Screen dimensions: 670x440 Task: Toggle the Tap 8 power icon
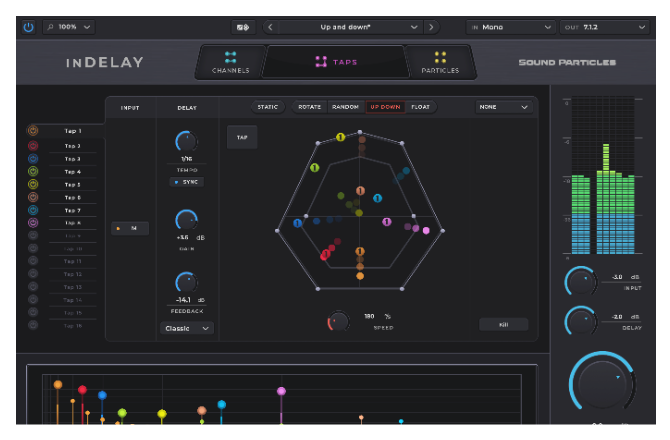click(x=33, y=223)
